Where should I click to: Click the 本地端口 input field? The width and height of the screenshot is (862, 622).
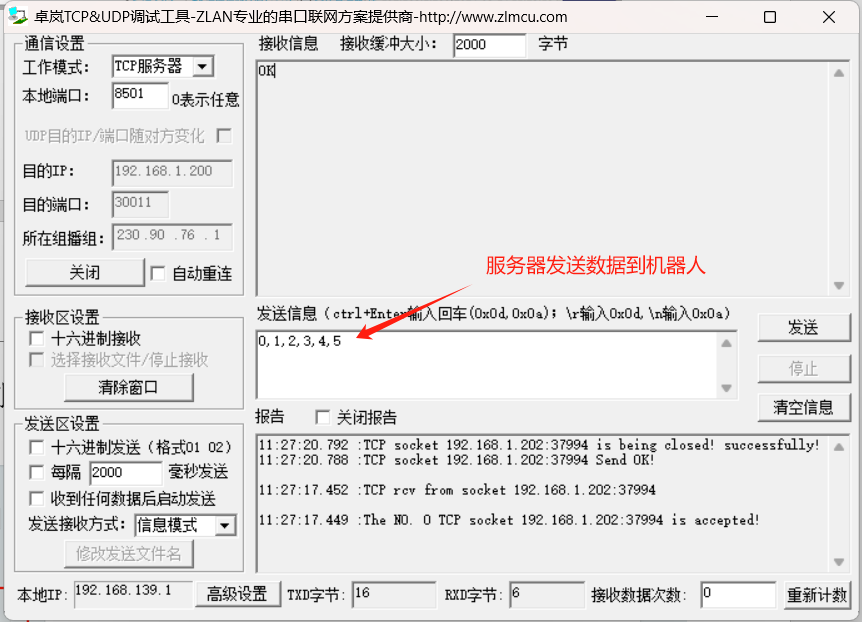pos(140,96)
